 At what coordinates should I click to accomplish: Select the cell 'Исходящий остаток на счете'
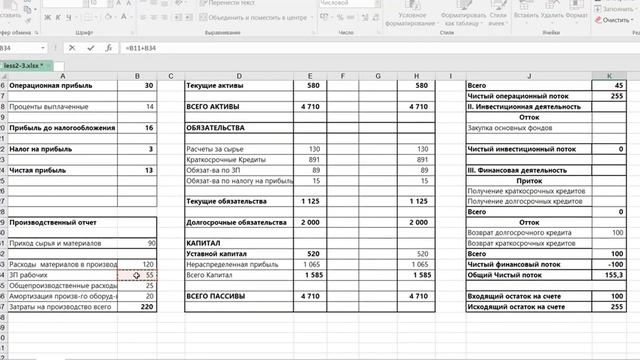tap(529, 307)
